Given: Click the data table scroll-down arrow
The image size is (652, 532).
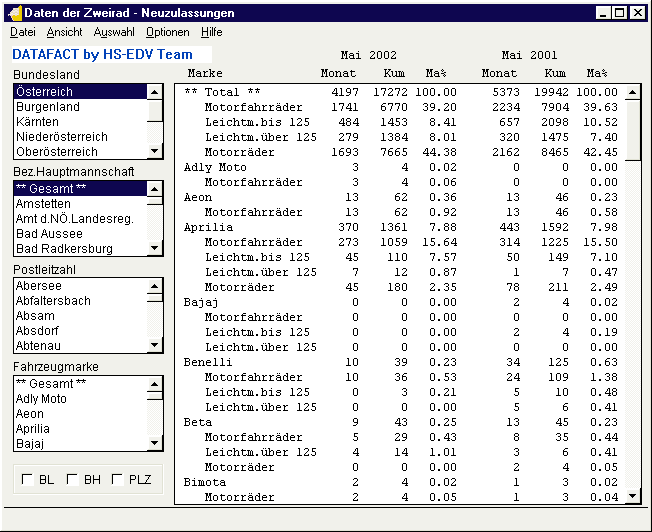Looking at the screenshot, I should [632, 495].
